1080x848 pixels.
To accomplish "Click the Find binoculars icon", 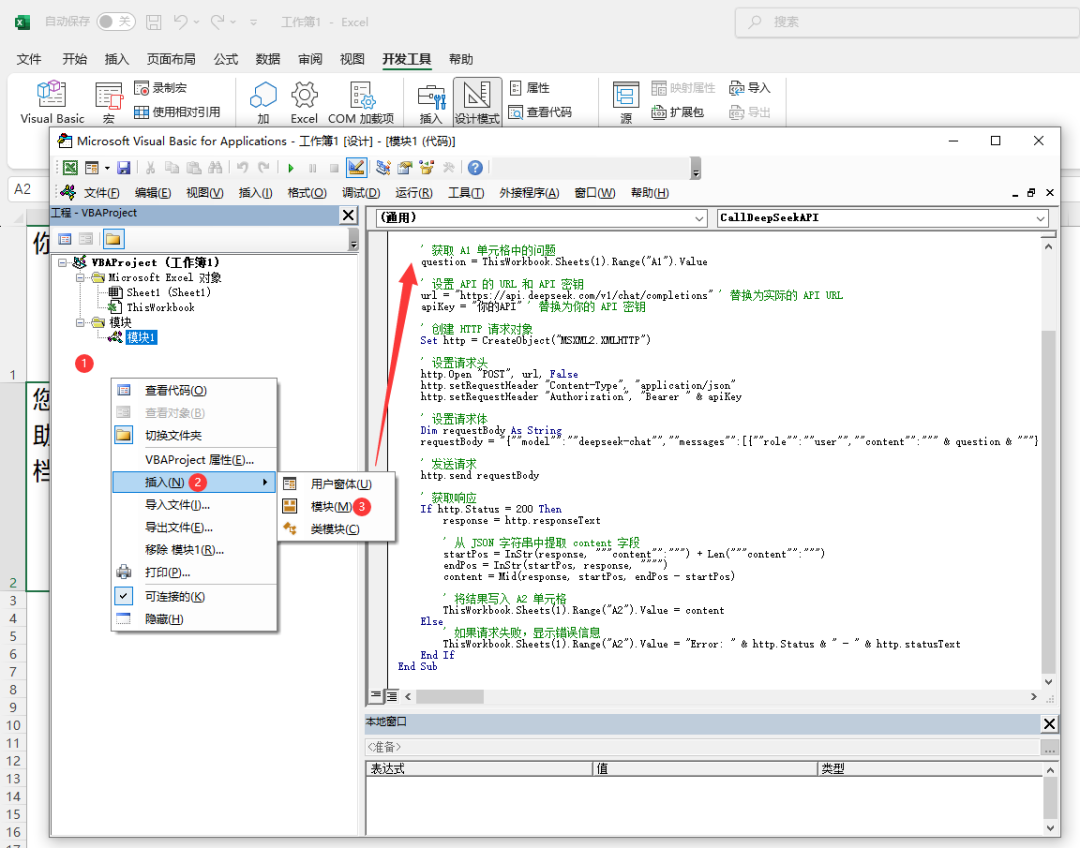I will (216, 167).
